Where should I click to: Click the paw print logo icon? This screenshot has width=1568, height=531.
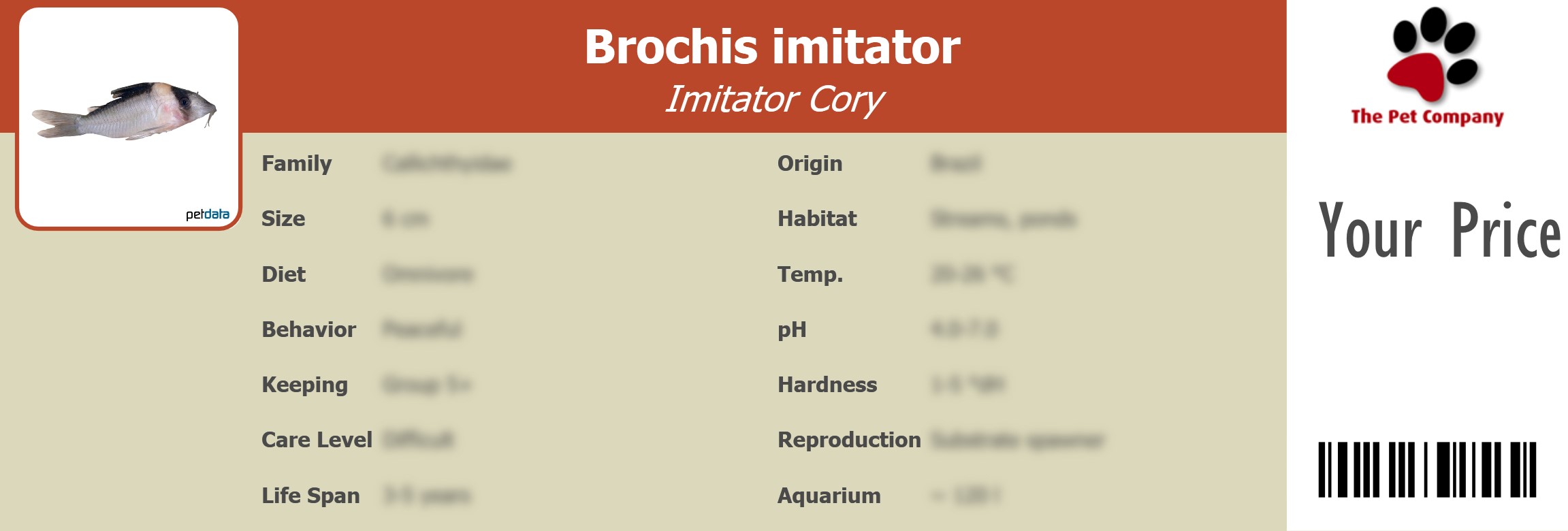(1433, 54)
